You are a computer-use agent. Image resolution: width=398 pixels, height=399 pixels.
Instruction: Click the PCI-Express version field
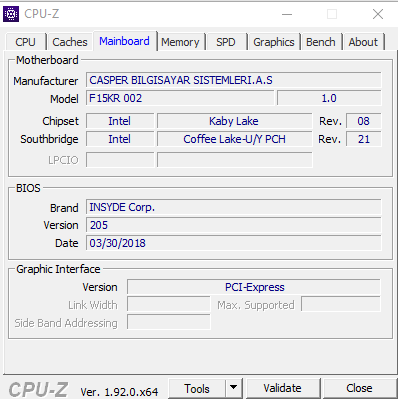click(x=254, y=287)
